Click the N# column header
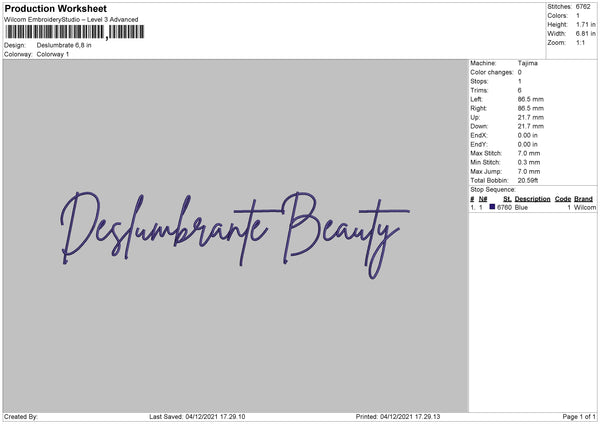600x424 pixels. pos(483,199)
